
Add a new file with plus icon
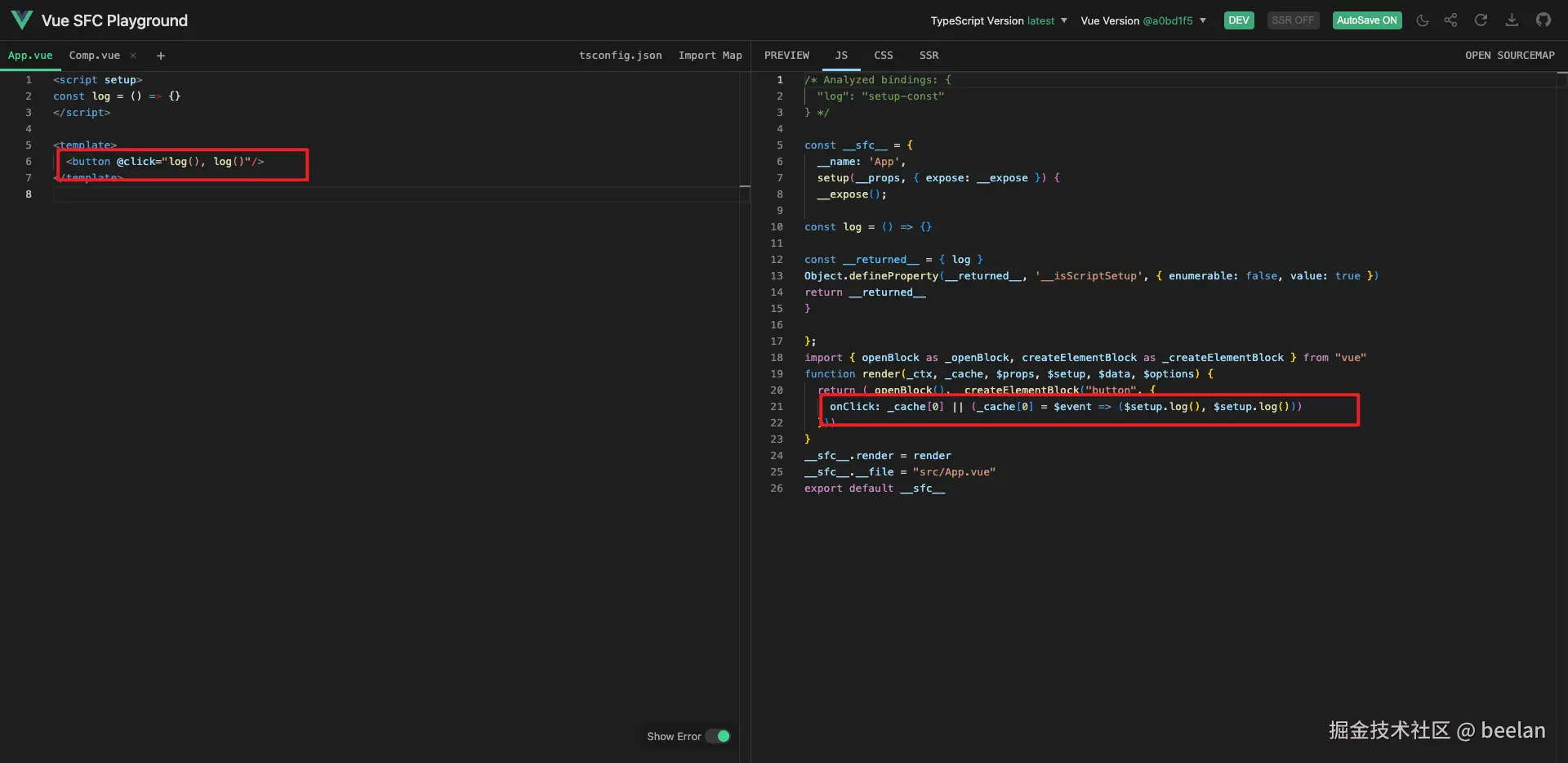[161, 56]
